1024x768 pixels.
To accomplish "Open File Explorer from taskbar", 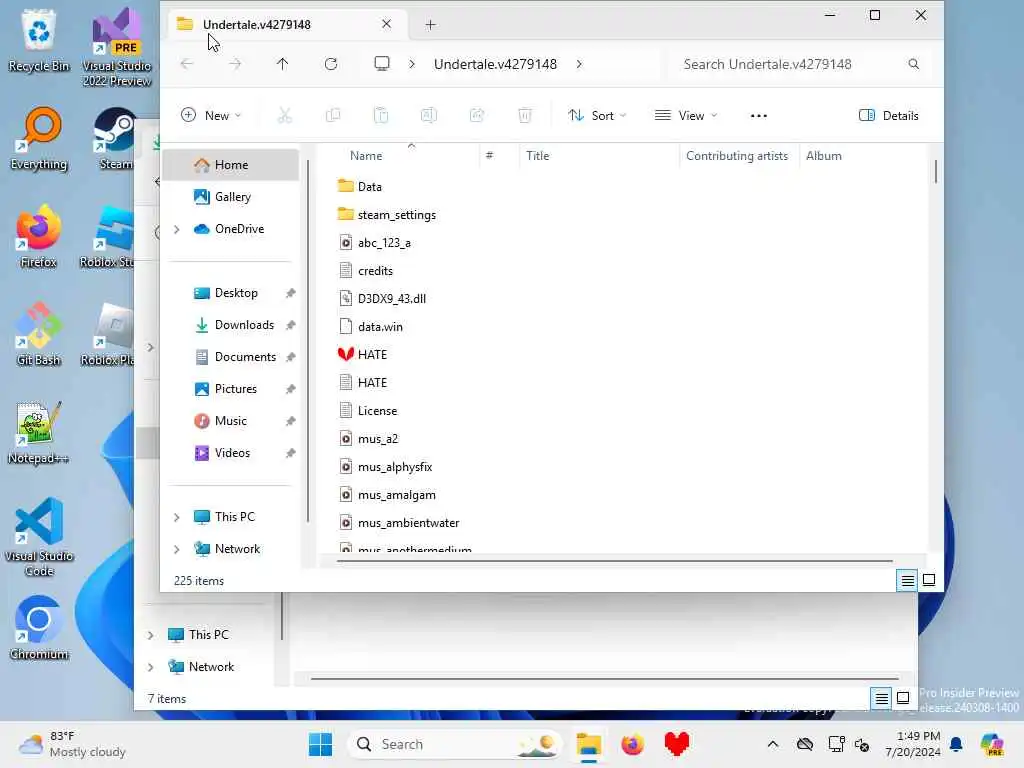I will tap(588, 744).
